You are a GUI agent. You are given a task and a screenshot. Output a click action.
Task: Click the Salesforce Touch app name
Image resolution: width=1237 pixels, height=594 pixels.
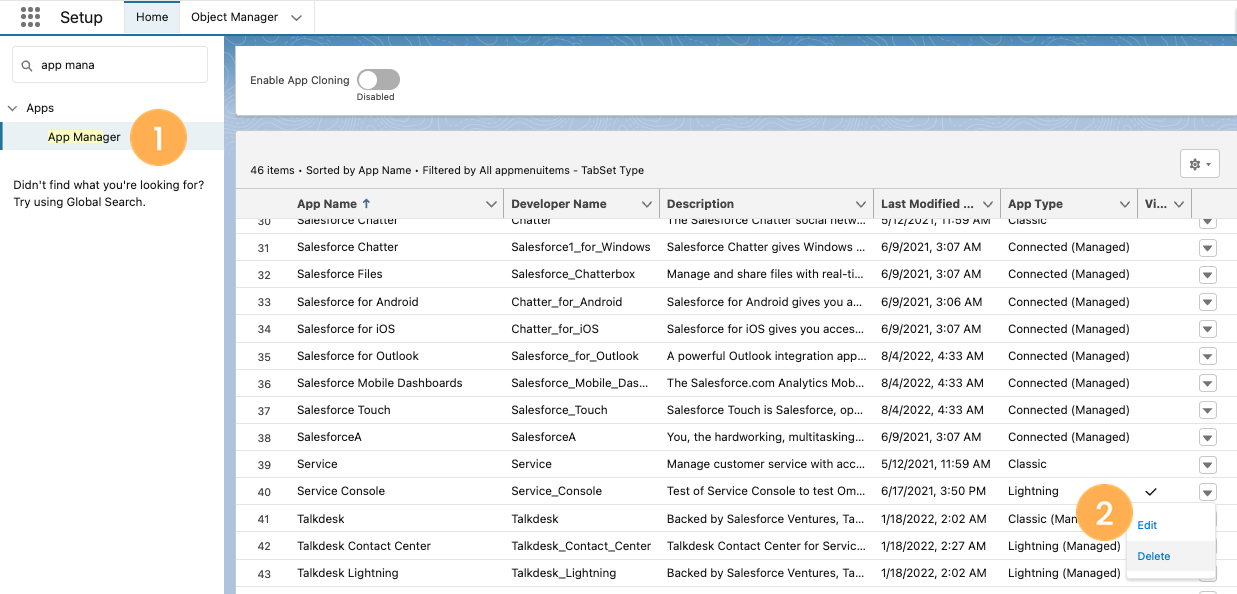[344, 410]
